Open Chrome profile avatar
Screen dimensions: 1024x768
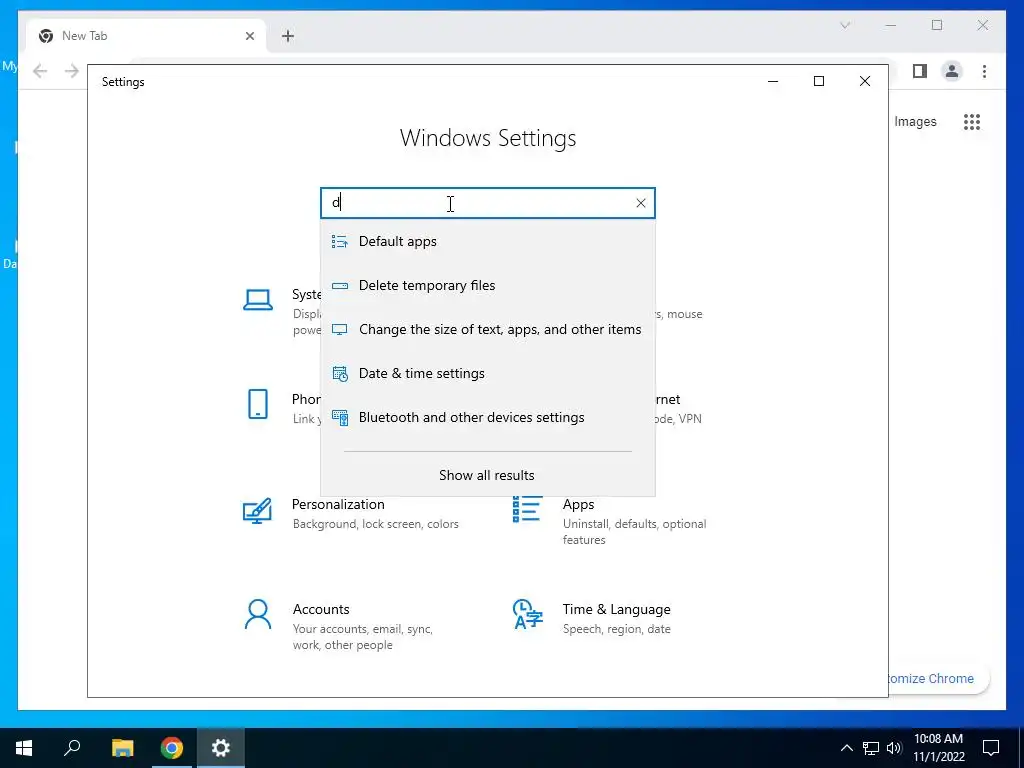click(952, 71)
